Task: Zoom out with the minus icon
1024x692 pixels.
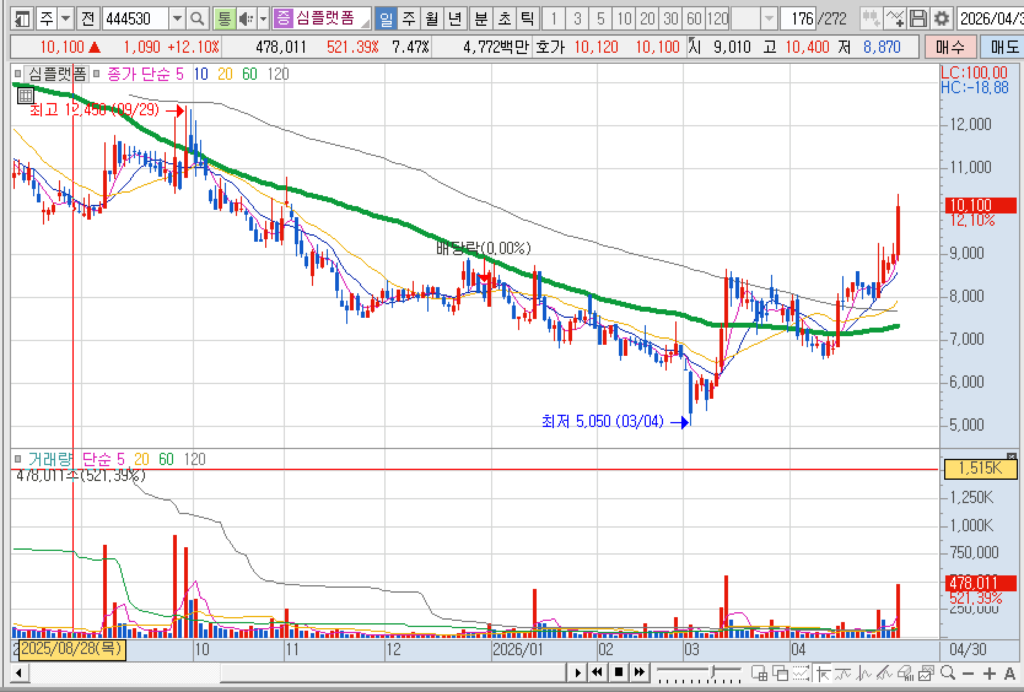Action: tap(968, 673)
